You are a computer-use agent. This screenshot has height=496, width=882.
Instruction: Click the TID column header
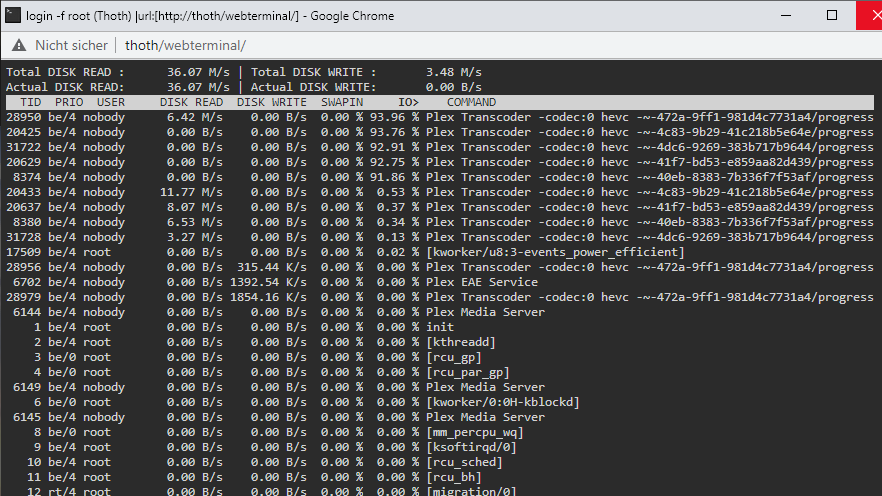click(30, 102)
